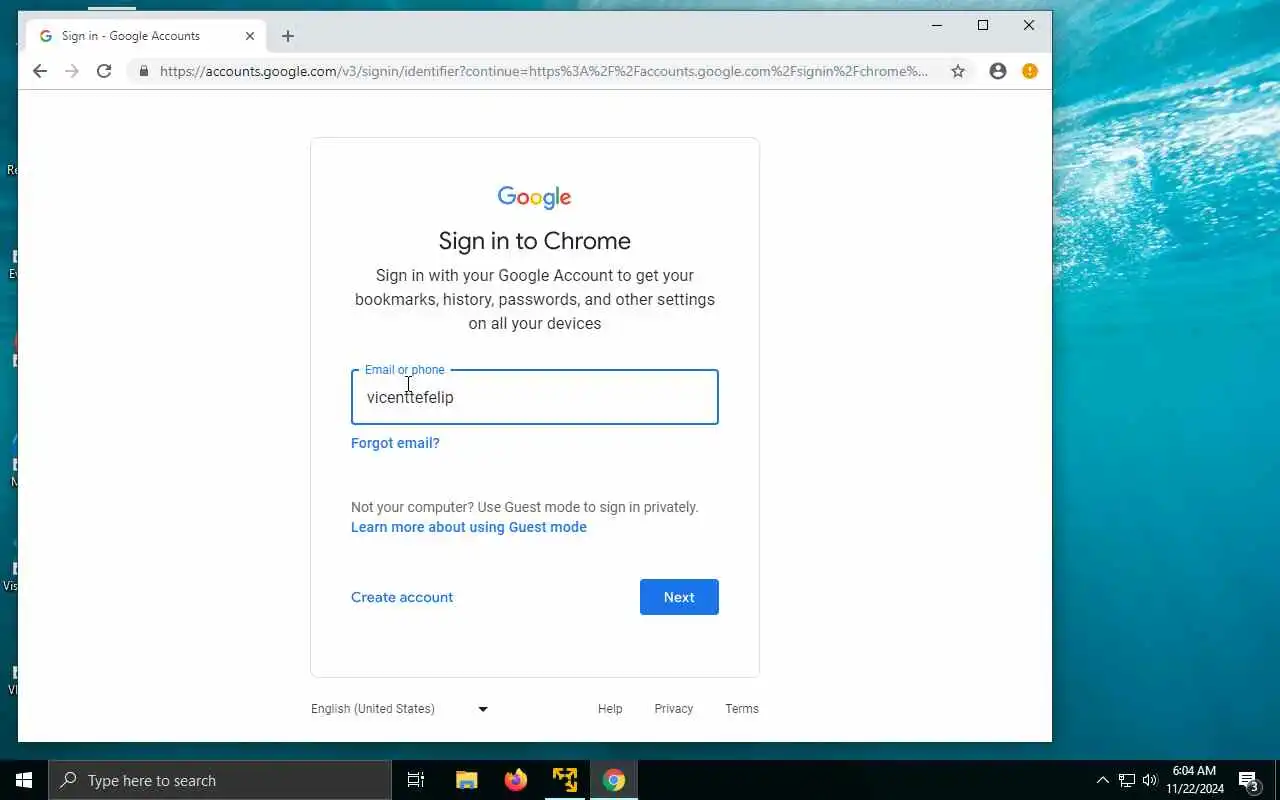The width and height of the screenshot is (1280, 800).
Task: Click the orange Chrome update alert icon
Action: 1030,71
